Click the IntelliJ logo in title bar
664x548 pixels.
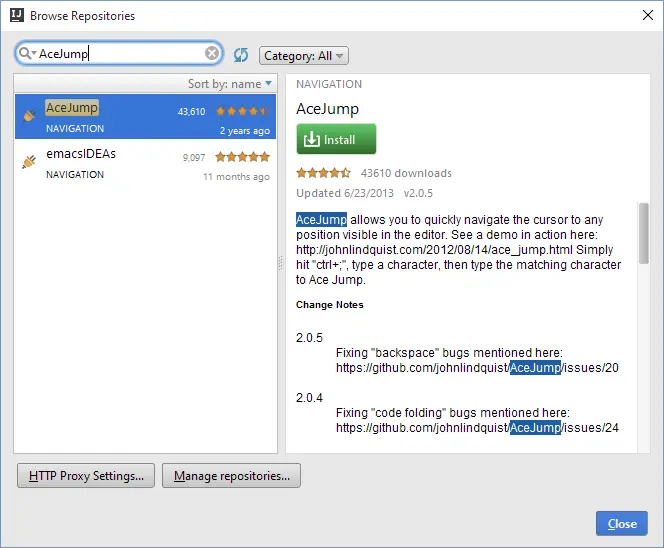pyautogui.click(x=17, y=15)
